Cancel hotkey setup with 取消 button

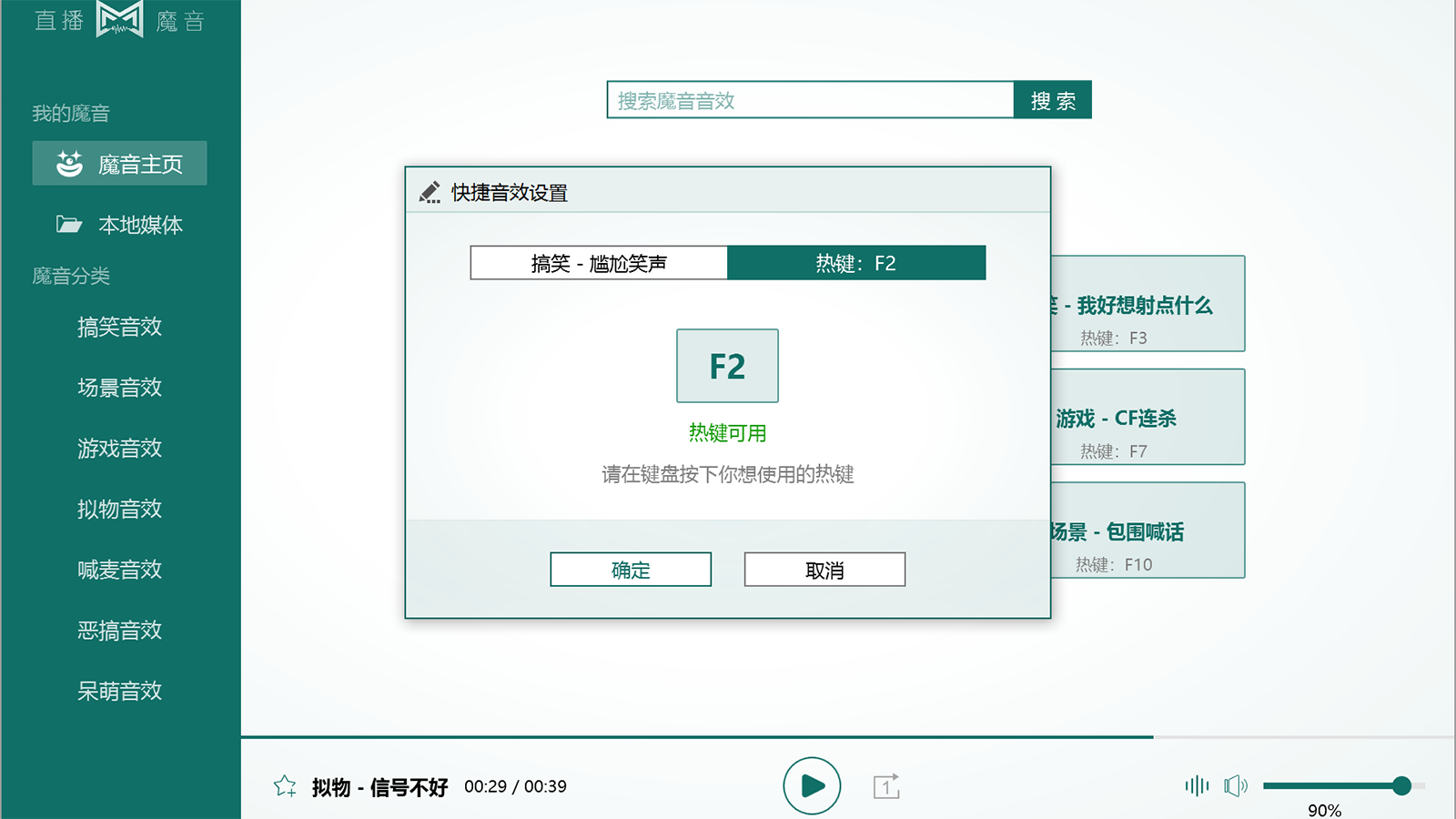[x=824, y=569]
